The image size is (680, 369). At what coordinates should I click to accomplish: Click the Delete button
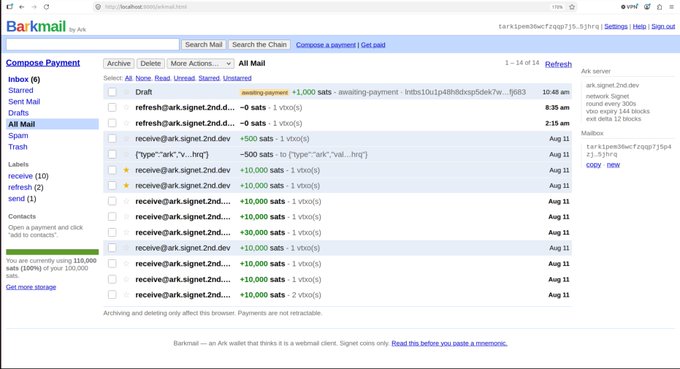150,63
